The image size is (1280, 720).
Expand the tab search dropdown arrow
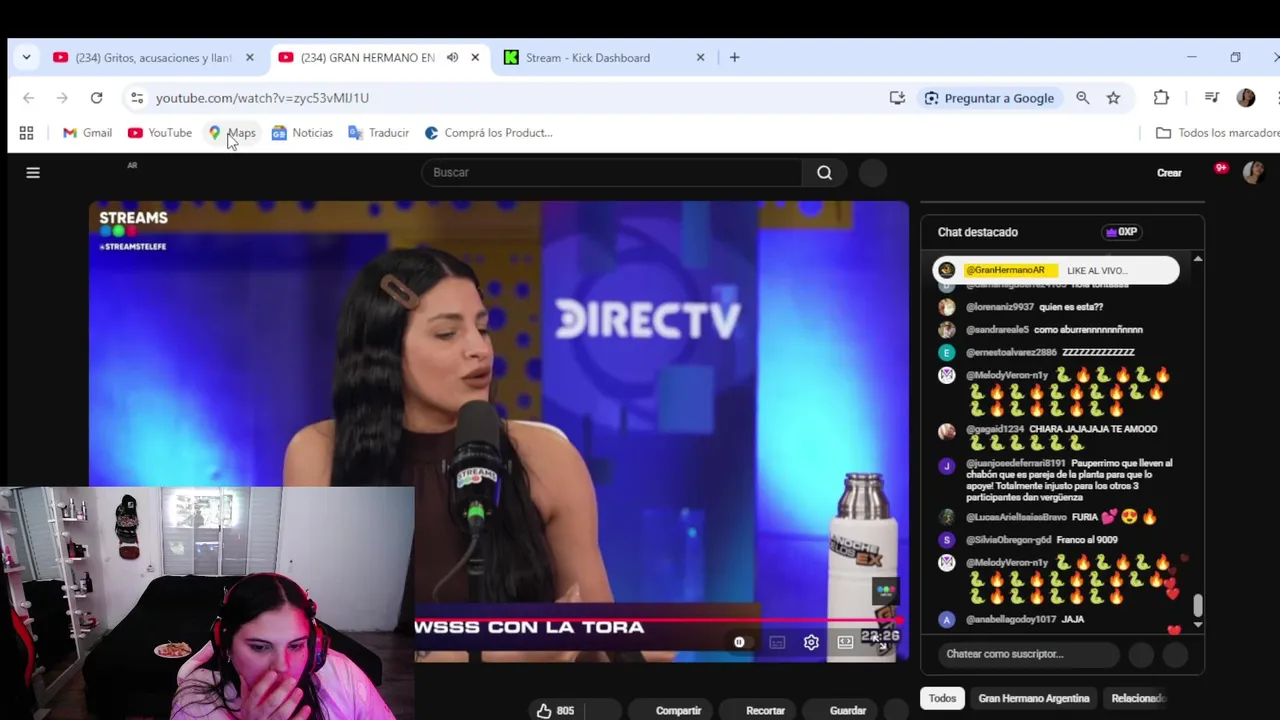coord(26,58)
